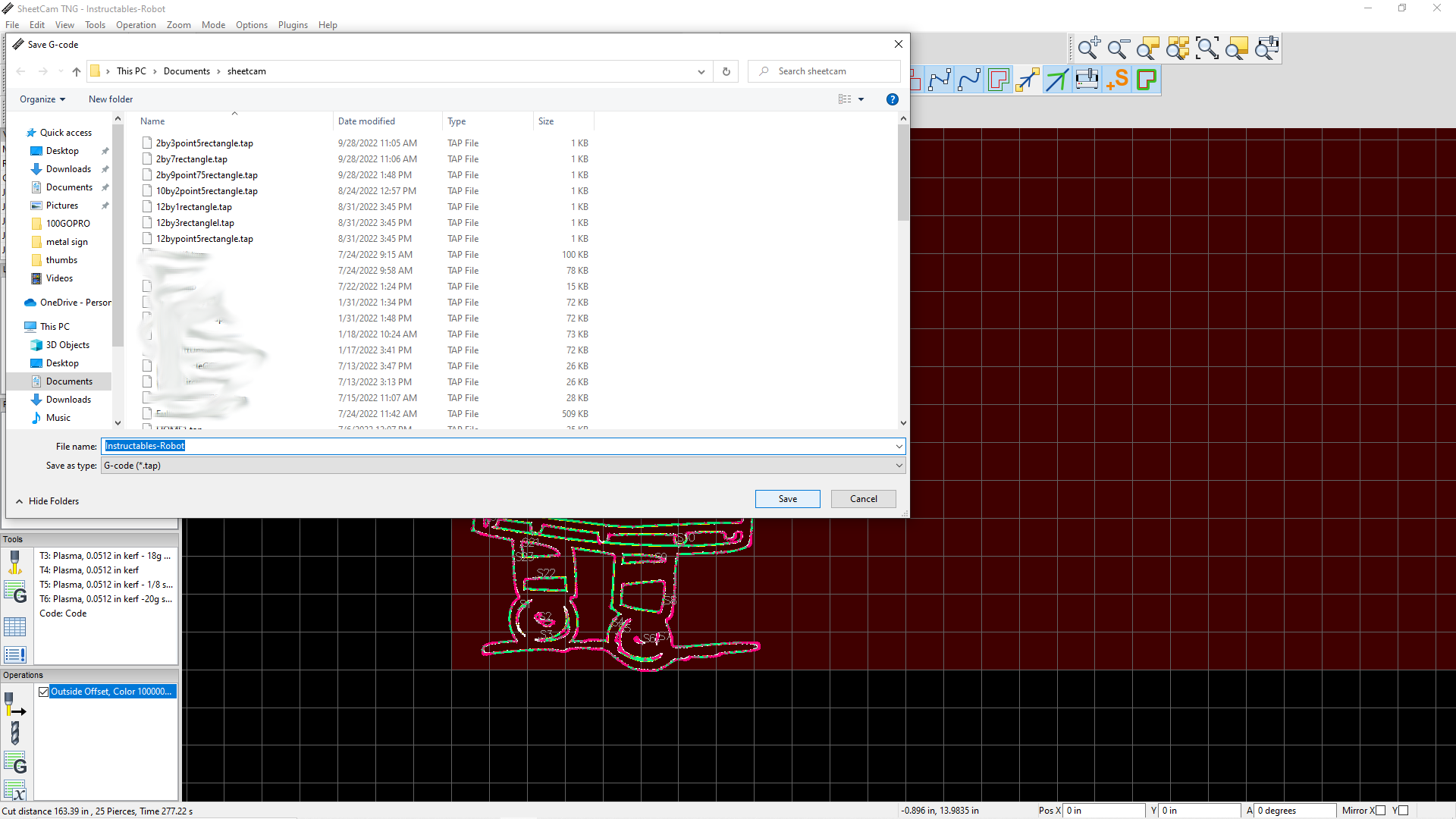
Task: Enable the Mirror X checkbox
Action: coord(1380,811)
